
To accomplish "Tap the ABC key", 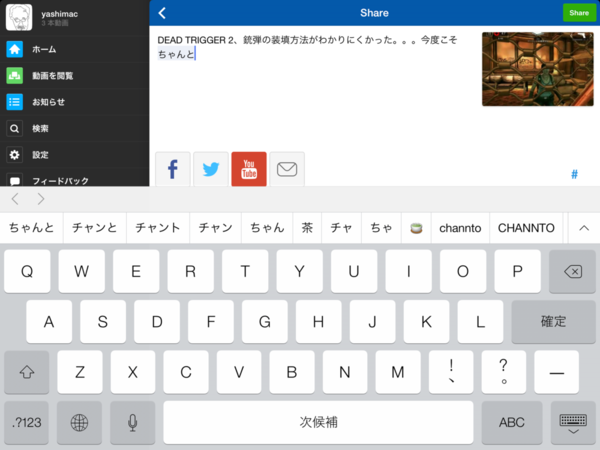I will click(x=512, y=422).
